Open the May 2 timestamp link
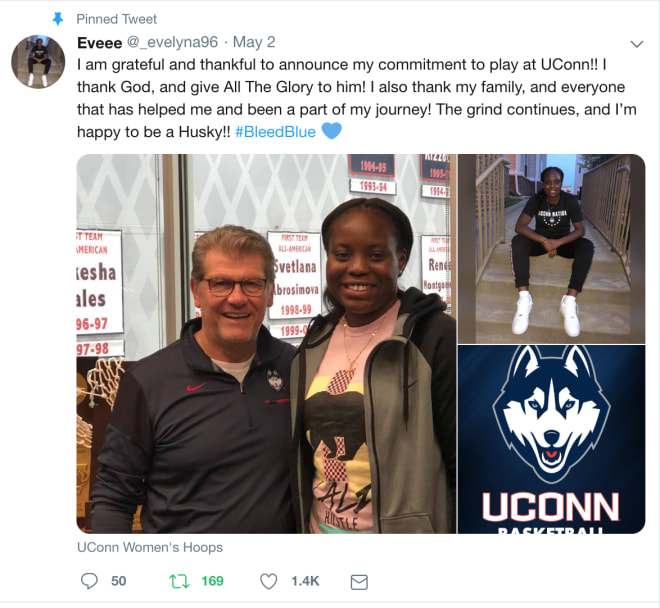 (x=254, y=42)
